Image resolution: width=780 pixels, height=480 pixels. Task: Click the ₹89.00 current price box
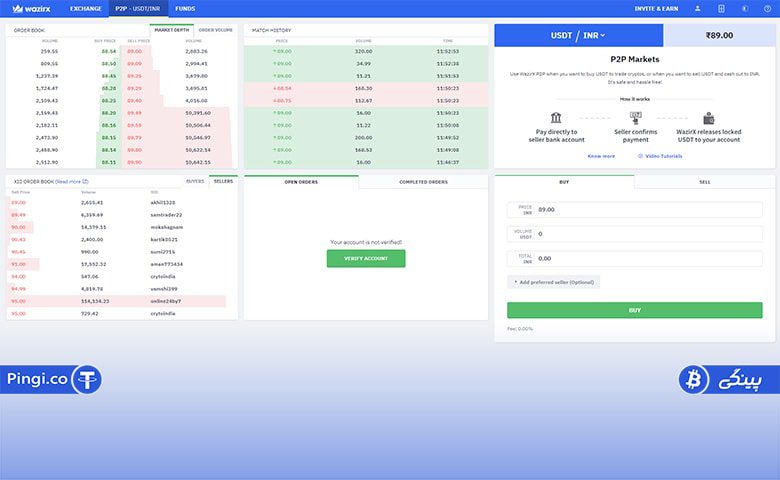coord(719,35)
